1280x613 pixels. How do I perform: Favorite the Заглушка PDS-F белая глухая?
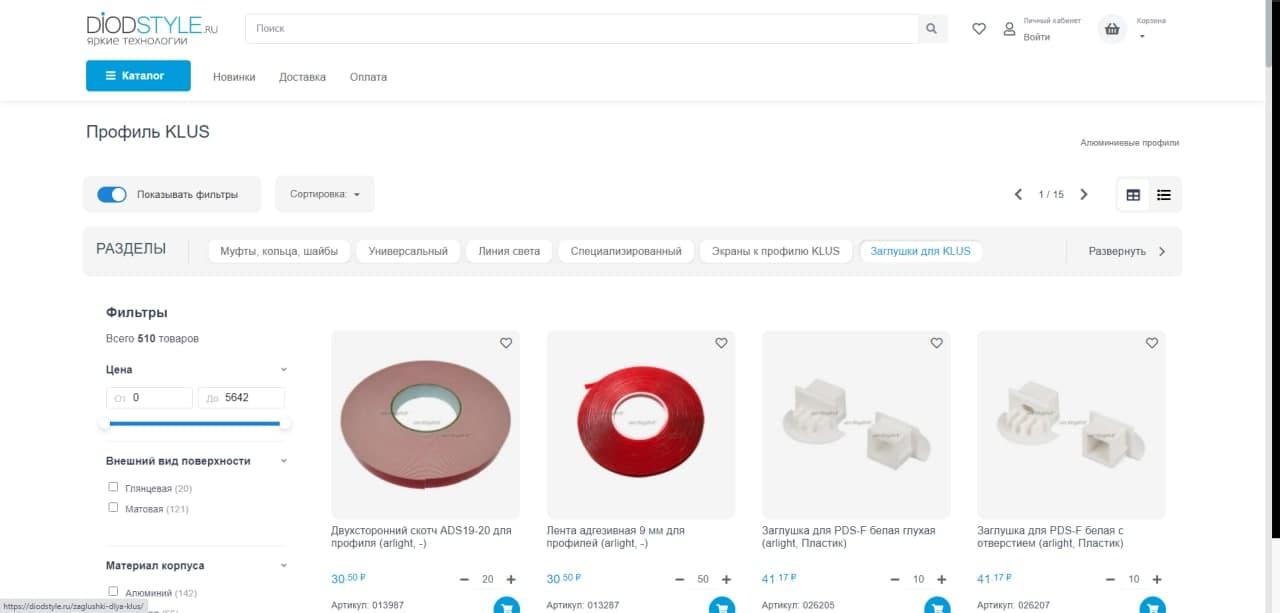click(936, 343)
